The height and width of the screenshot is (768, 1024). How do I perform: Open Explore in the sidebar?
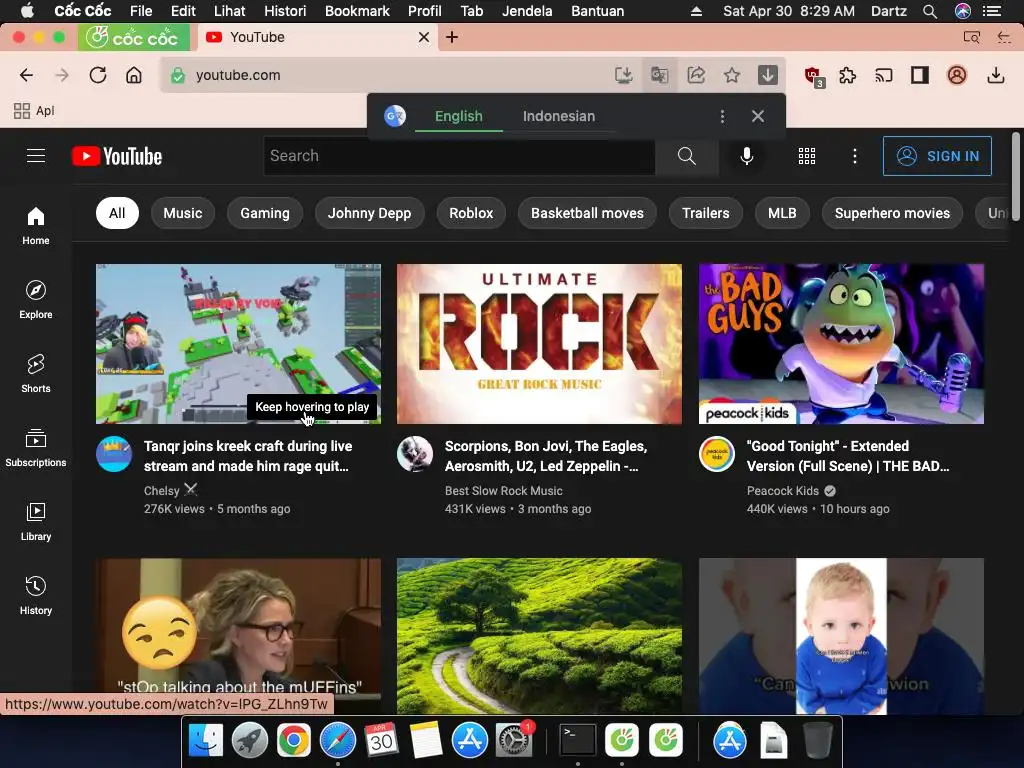click(x=36, y=300)
